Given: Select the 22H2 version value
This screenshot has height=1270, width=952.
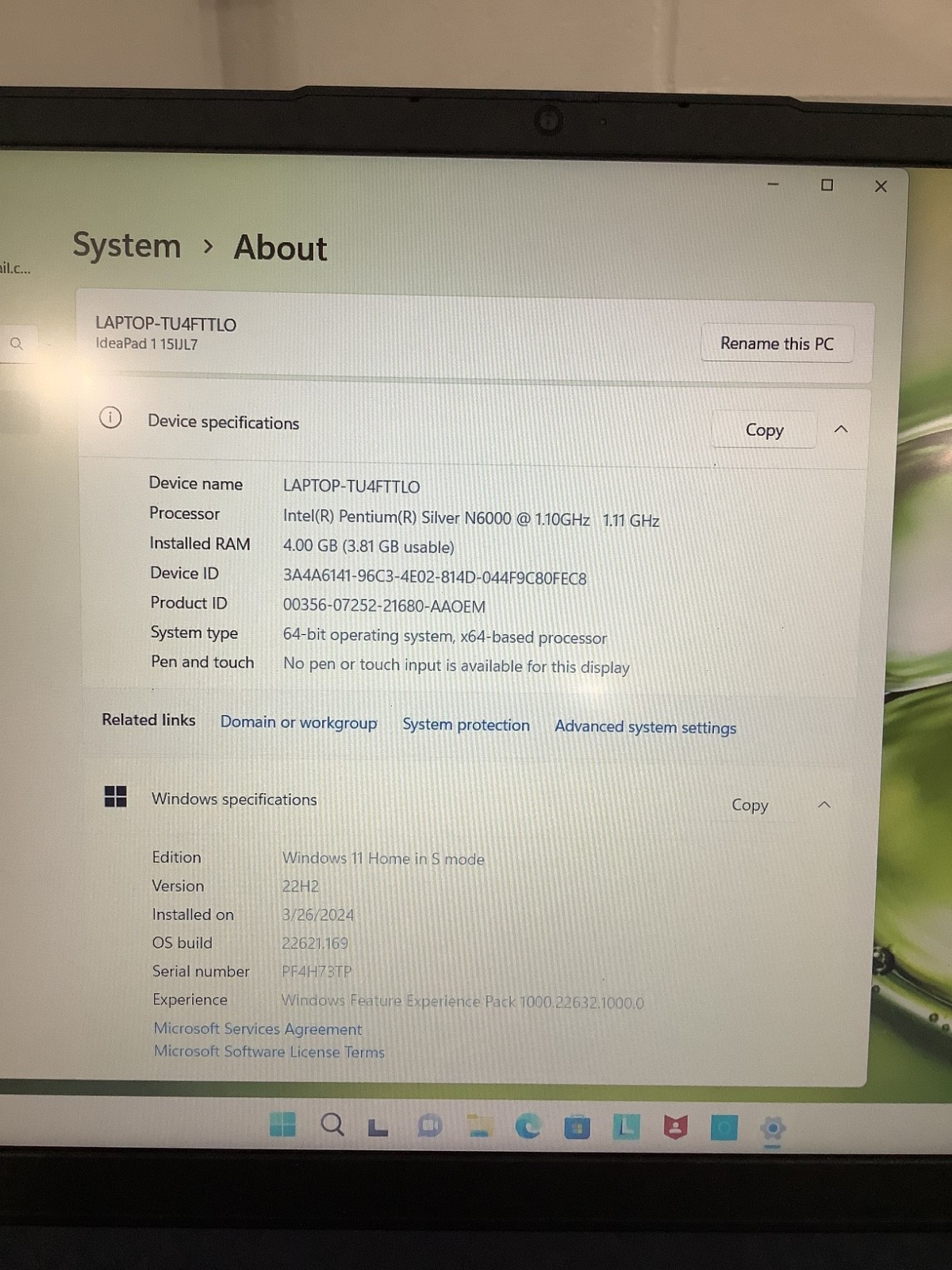Looking at the screenshot, I should [x=300, y=886].
